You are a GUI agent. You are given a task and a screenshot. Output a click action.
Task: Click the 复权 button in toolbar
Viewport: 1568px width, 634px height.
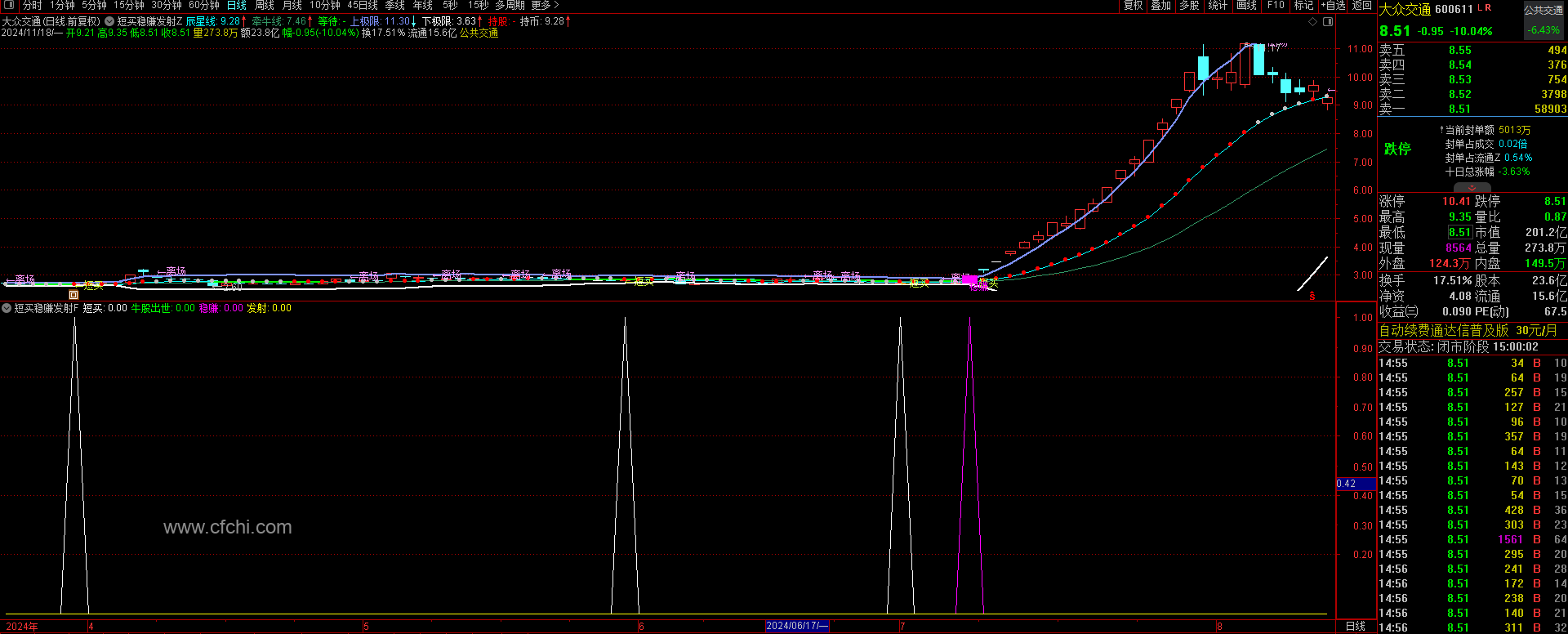1134,5
